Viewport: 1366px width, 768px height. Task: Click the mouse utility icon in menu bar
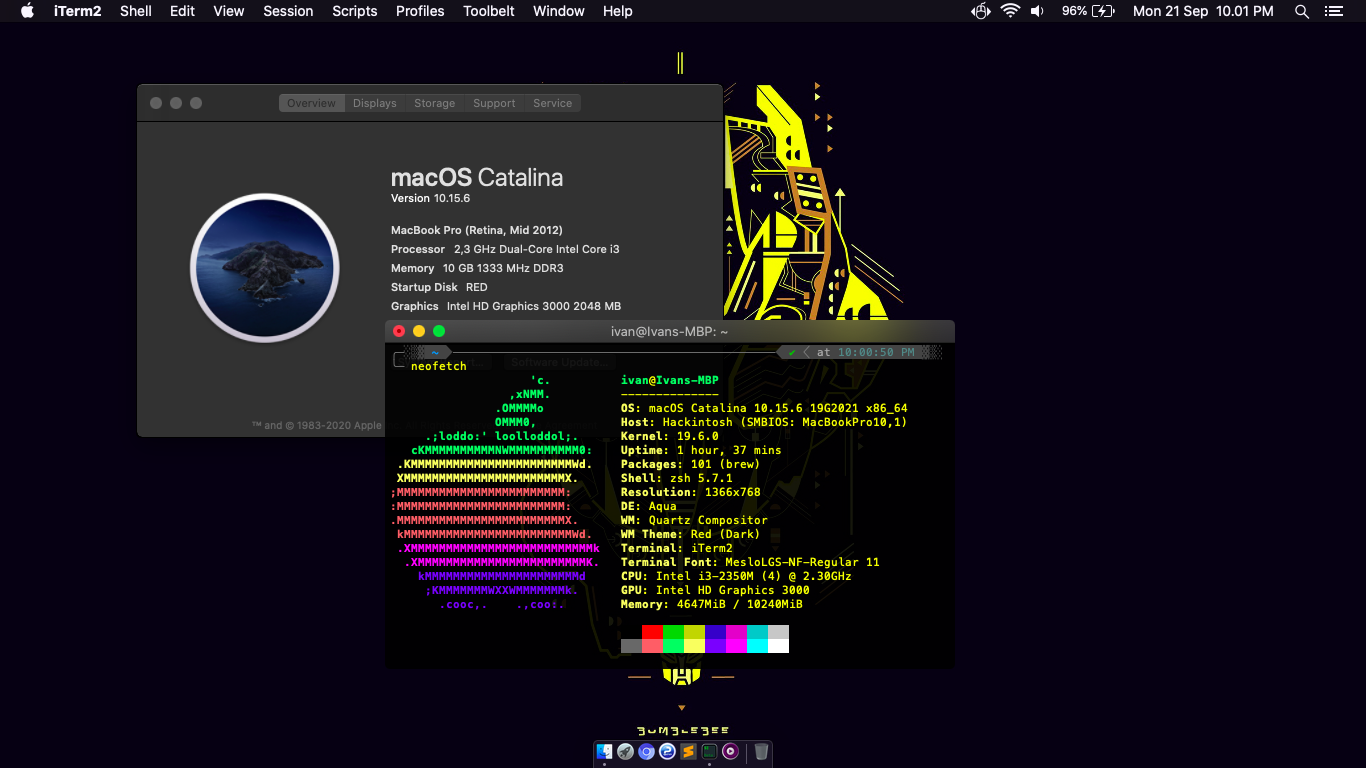coord(981,11)
